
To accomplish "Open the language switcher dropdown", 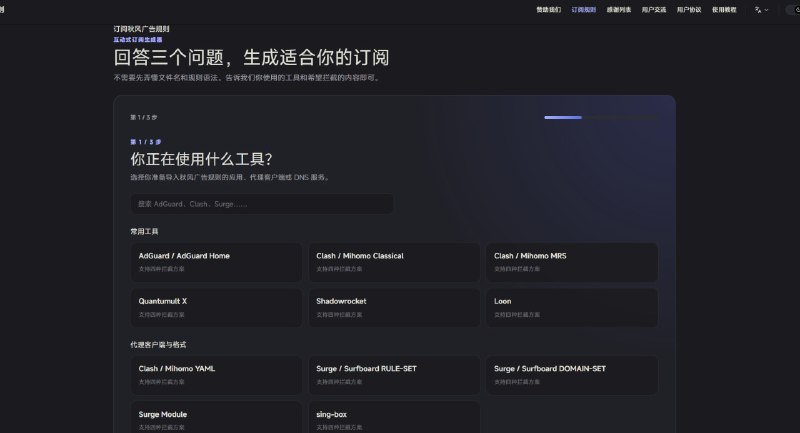I will point(761,10).
